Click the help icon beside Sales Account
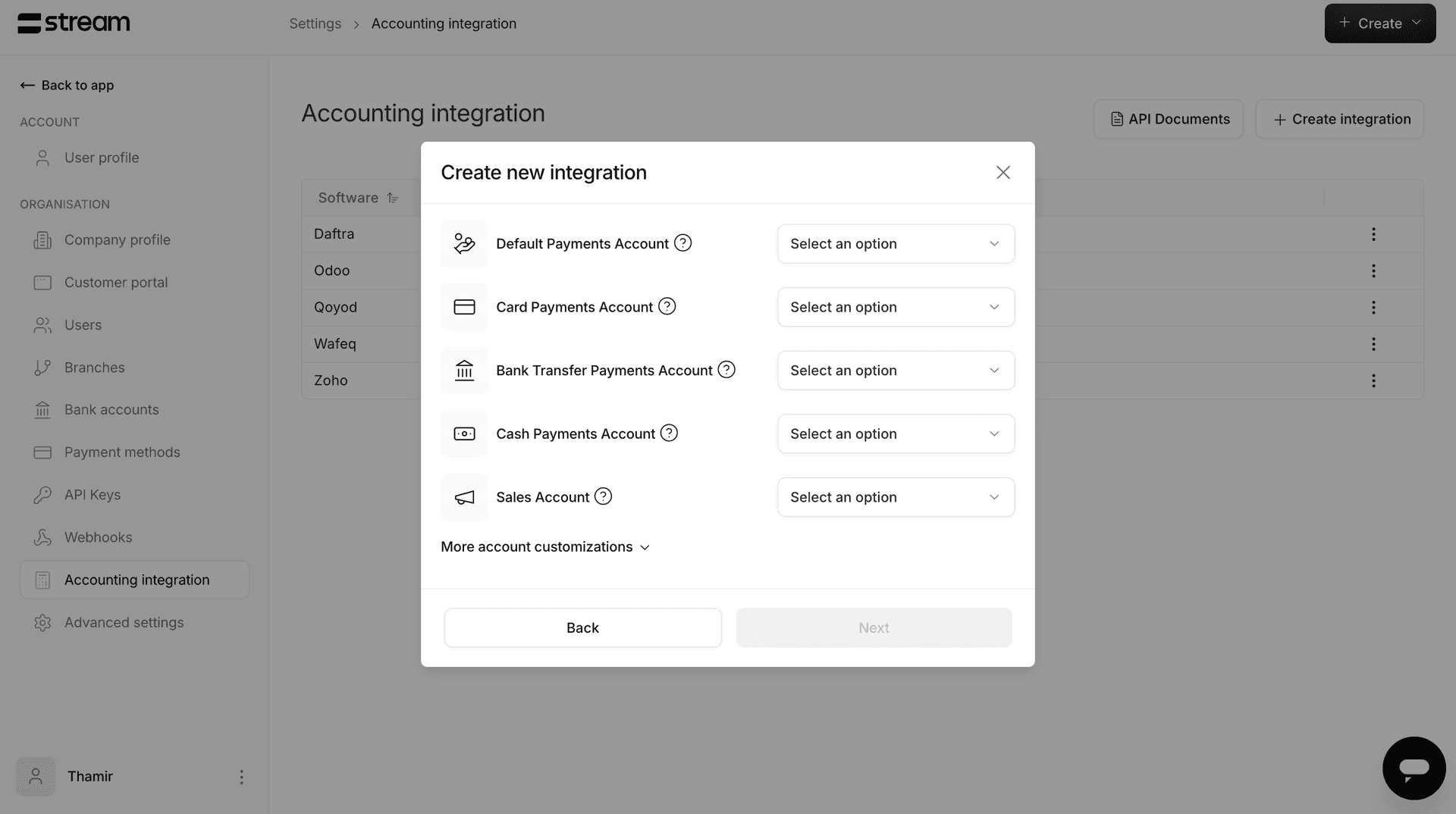 click(x=603, y=496)
